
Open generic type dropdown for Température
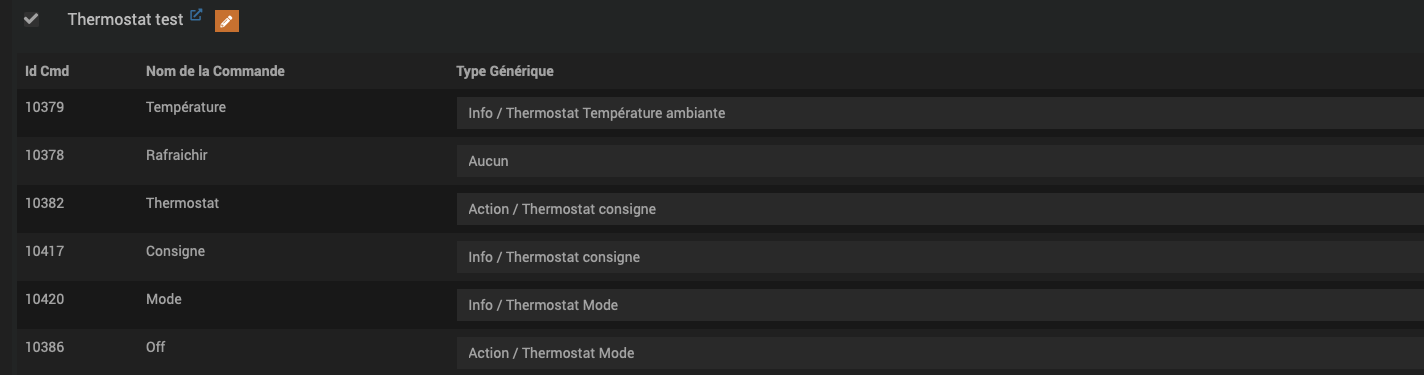(940, 113)
